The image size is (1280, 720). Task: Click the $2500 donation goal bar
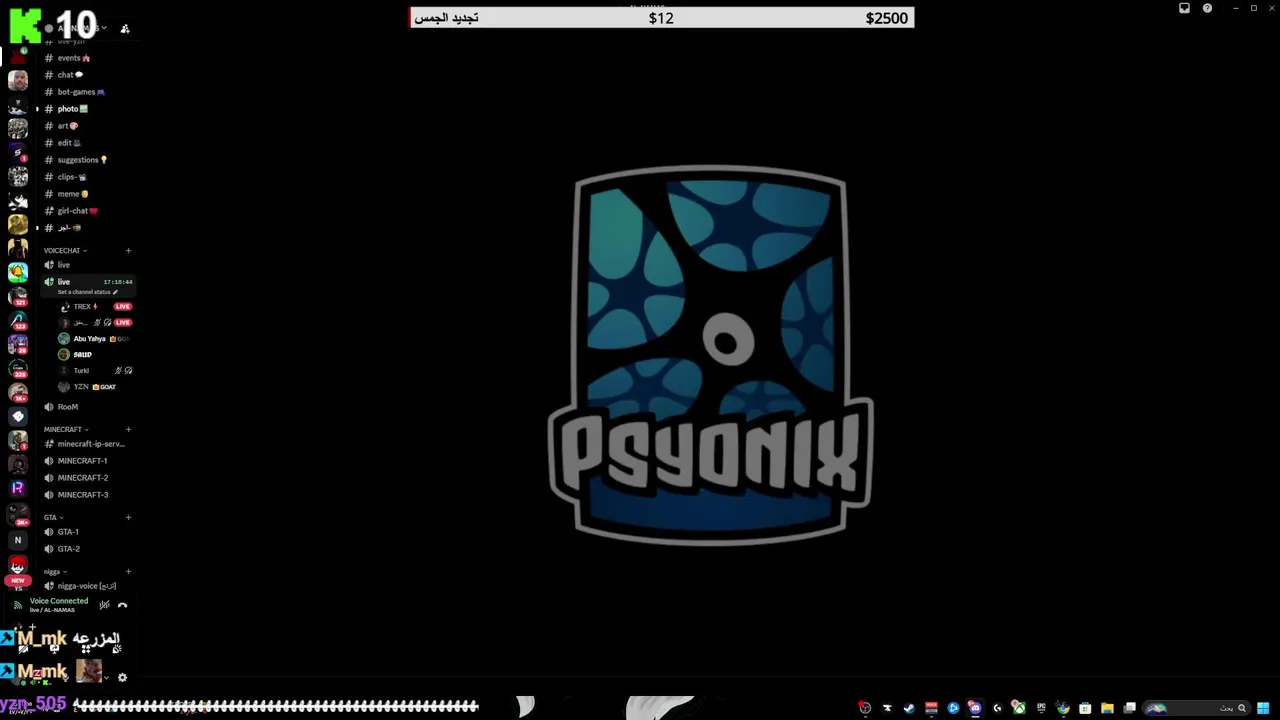click(662, 18)
